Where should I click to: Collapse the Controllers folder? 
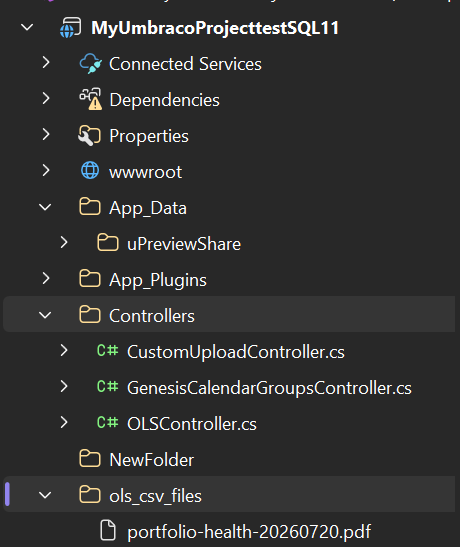tap(45, 315)
